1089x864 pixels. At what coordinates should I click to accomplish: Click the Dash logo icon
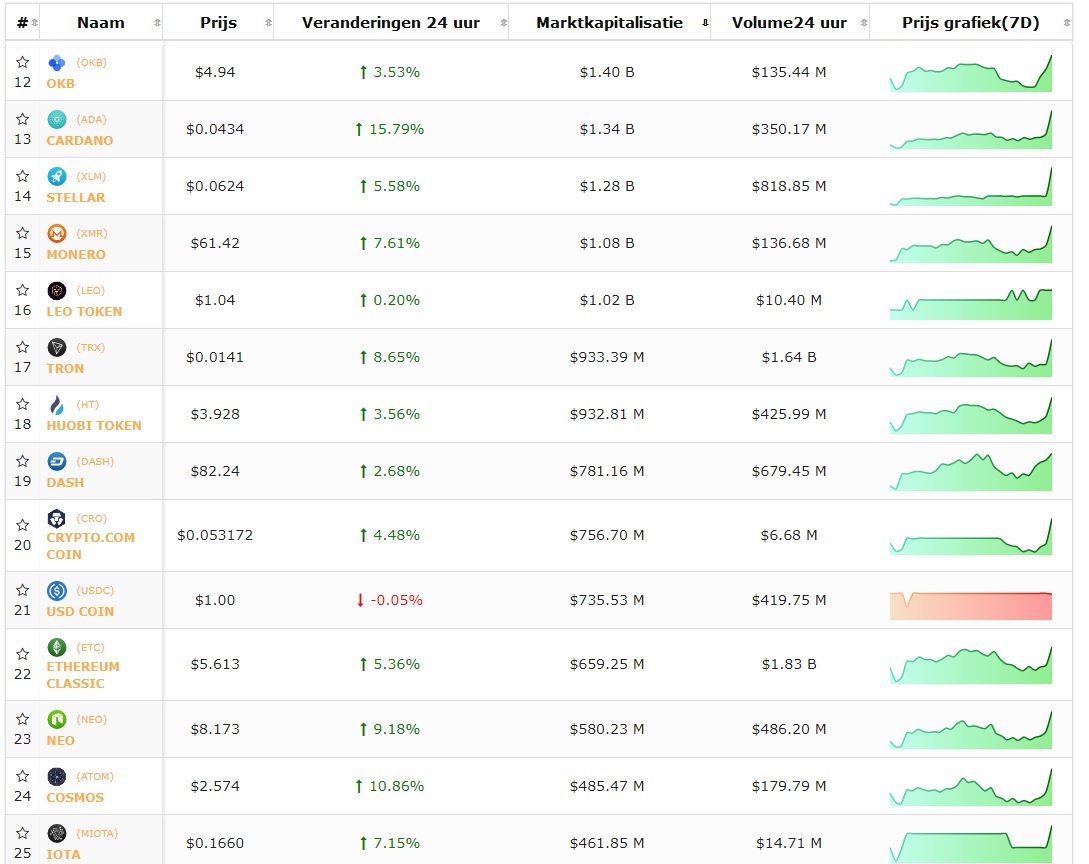pyautogui.click(x=57, y=462)
